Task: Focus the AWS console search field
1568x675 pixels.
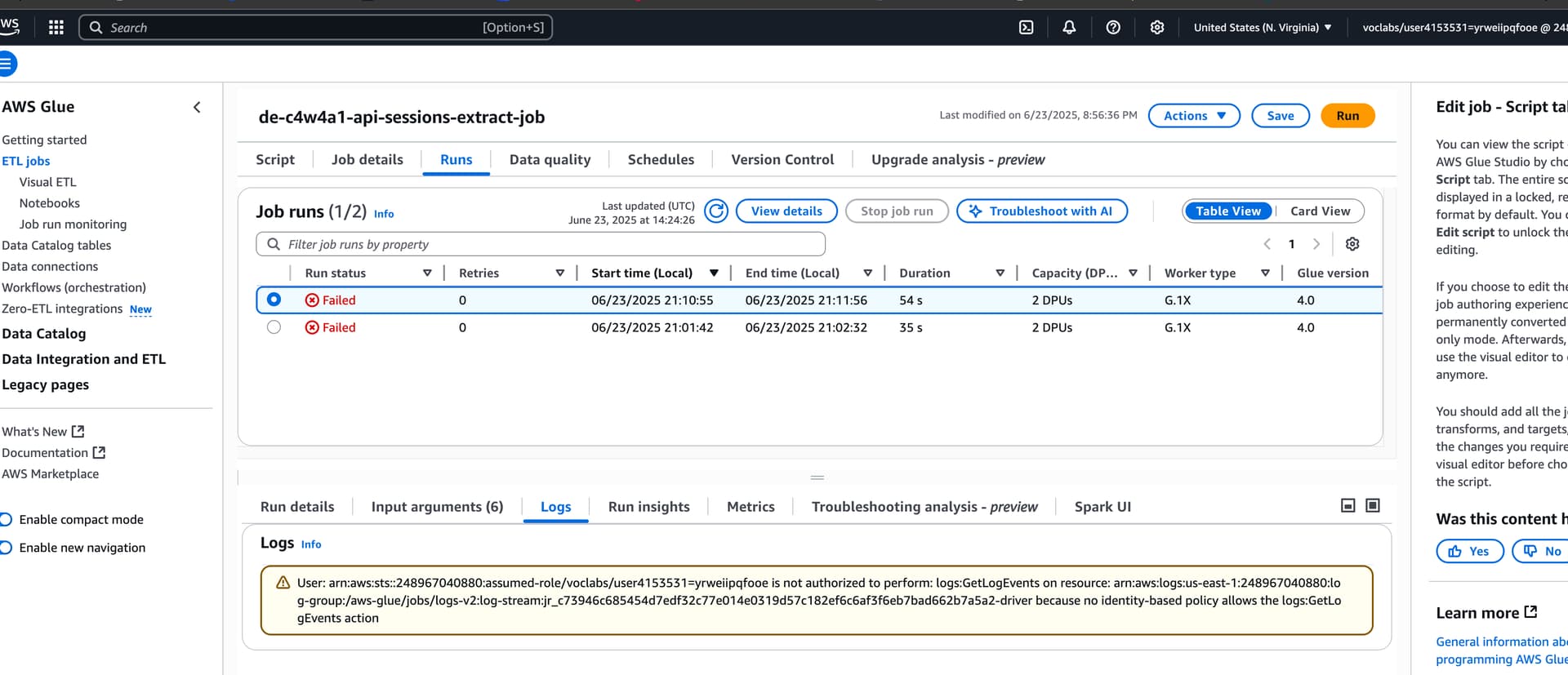Action: tap(316, 28)
